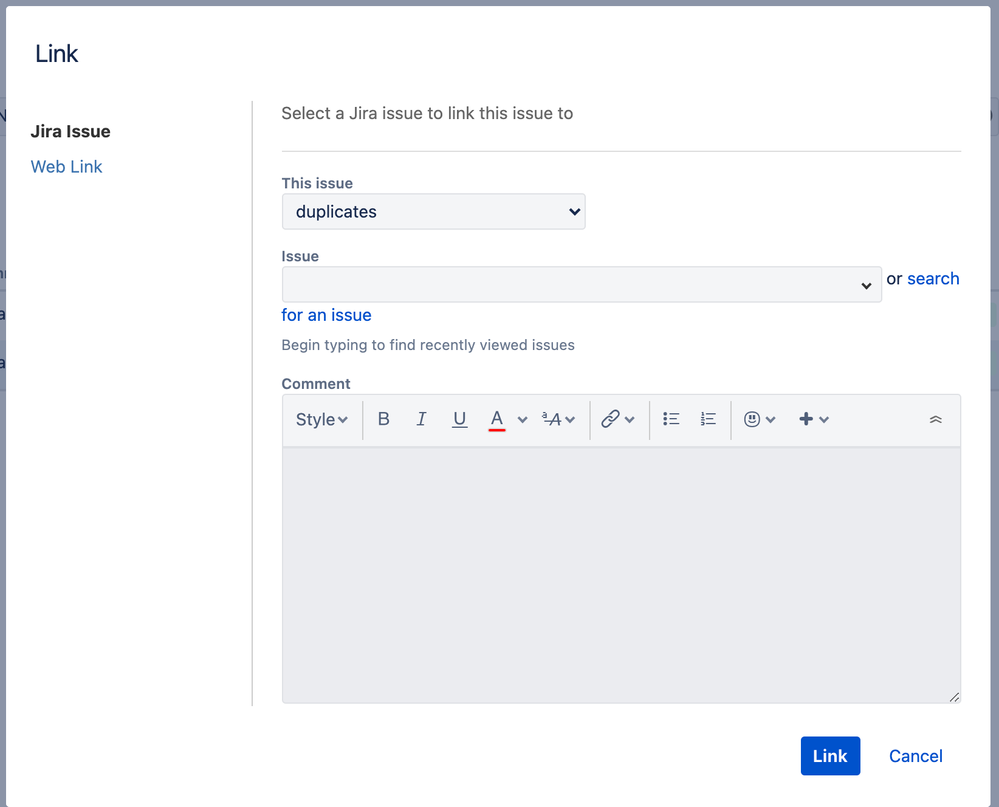Select the Jira Issue tab
The width and height of the screenshot is (999, 807).
[x=70, y=132]
